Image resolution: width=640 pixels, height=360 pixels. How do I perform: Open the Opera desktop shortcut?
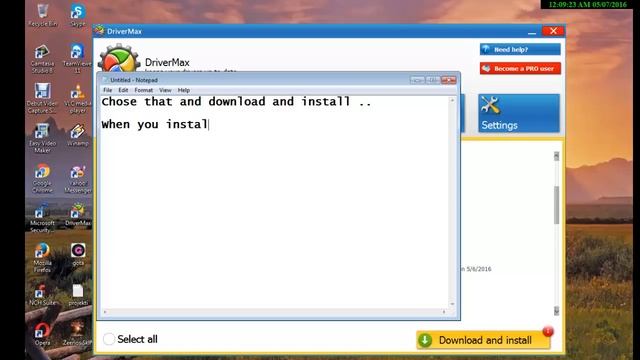(x=42, y=334)
